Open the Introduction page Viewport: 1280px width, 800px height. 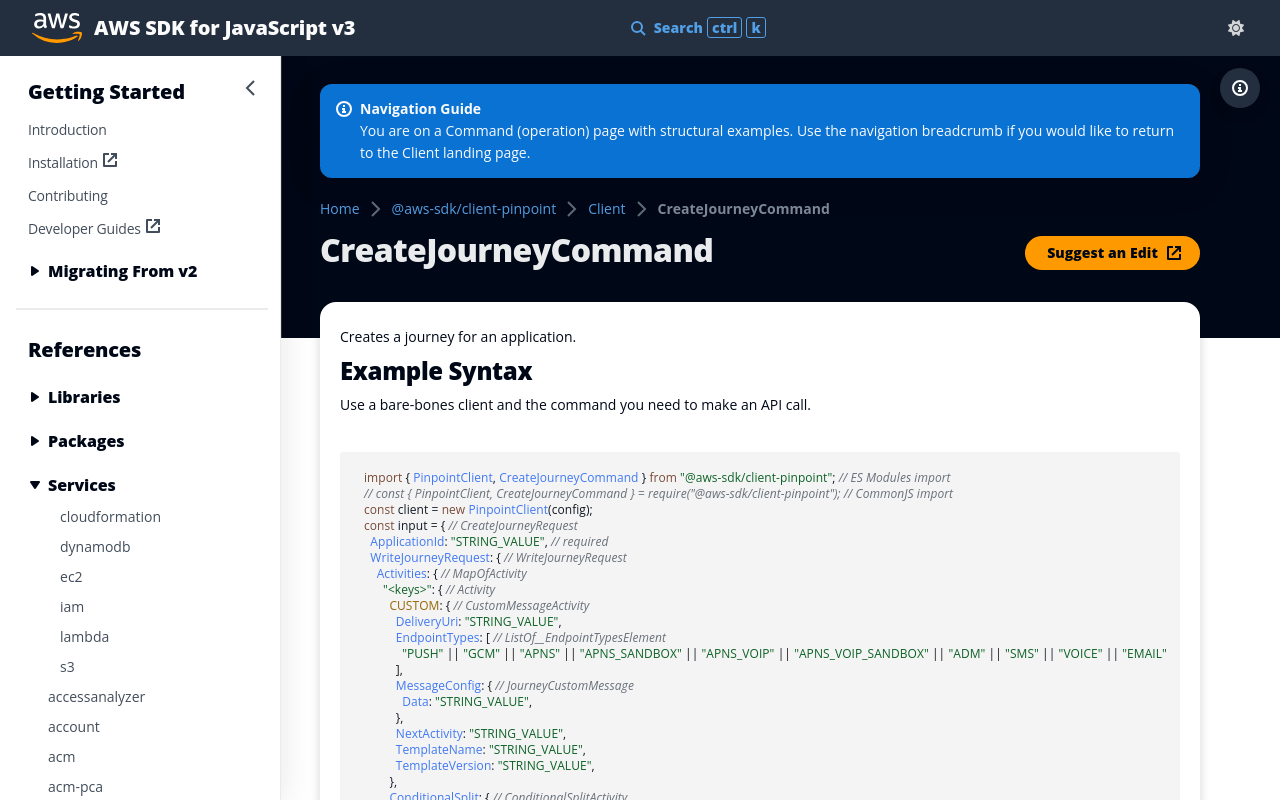pos(67,130)
